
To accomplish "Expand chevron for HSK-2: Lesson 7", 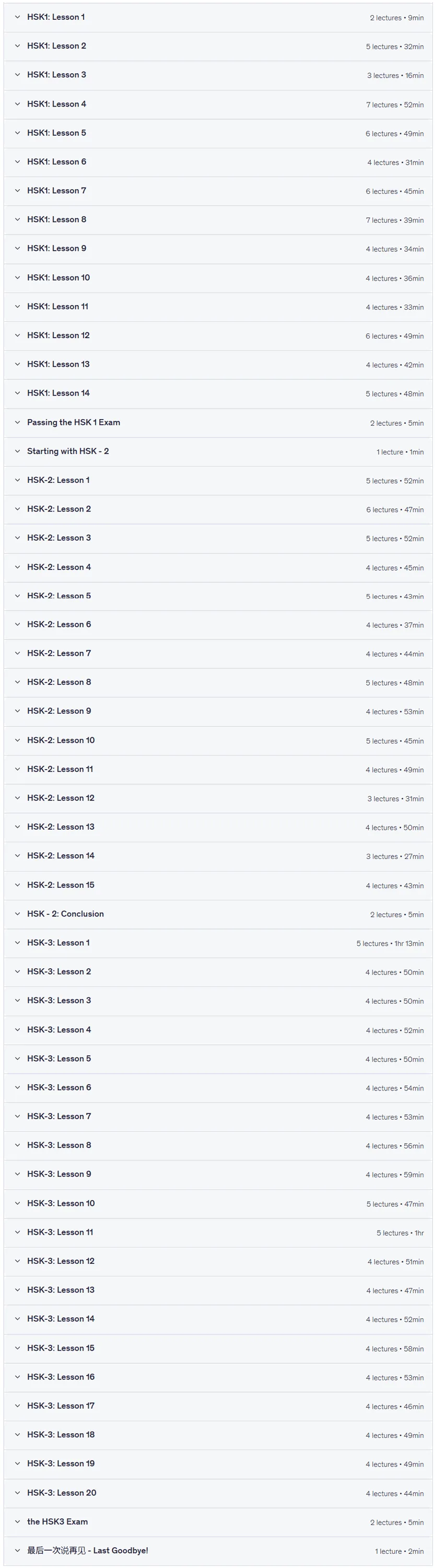I will point(18,654).
